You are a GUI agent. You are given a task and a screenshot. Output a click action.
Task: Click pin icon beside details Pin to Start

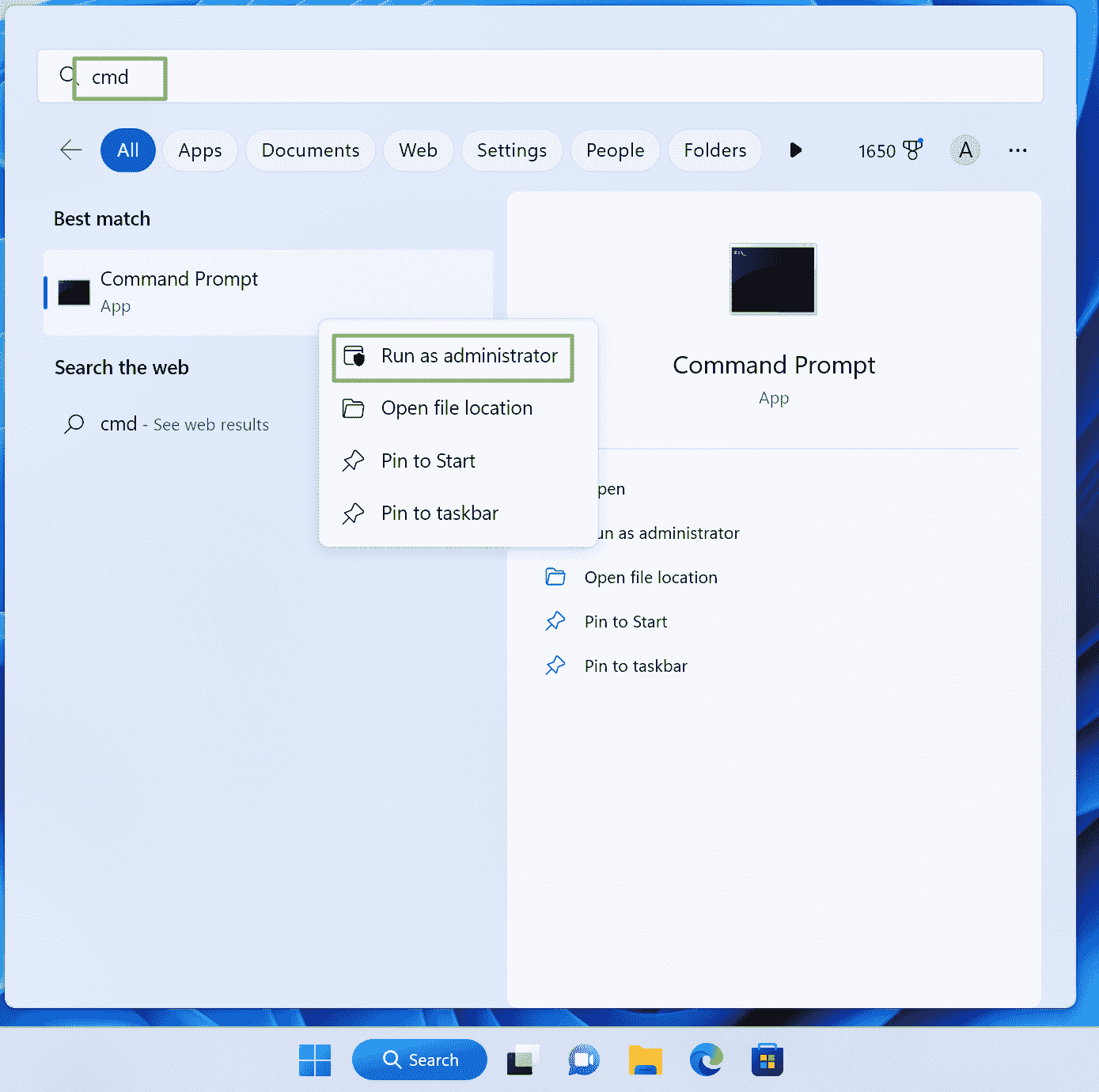coord(555,621)
